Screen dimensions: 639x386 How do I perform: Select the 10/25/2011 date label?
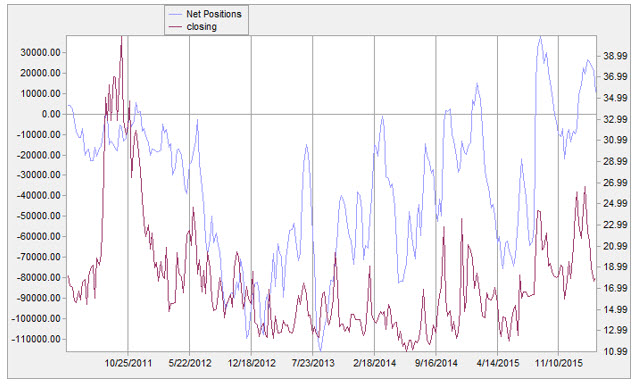point(128,363)
